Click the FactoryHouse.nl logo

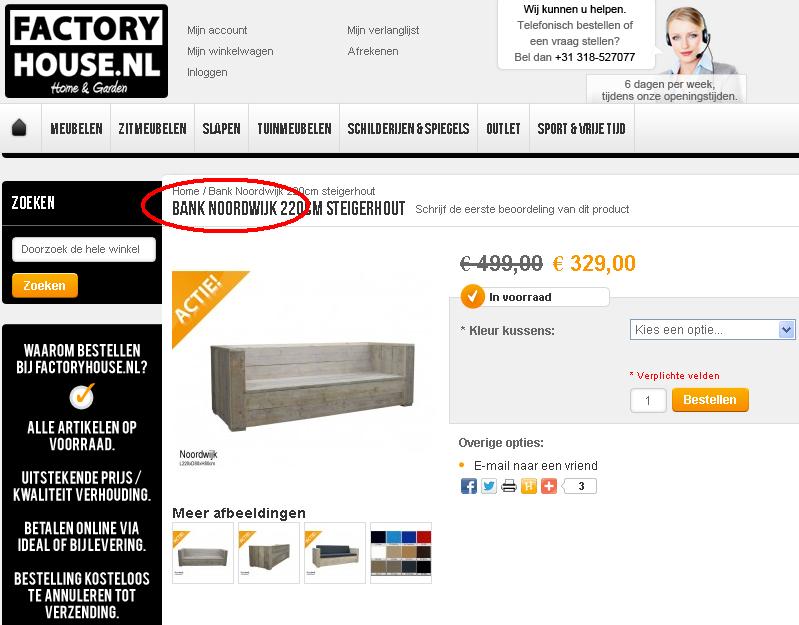tap(87, 51)
